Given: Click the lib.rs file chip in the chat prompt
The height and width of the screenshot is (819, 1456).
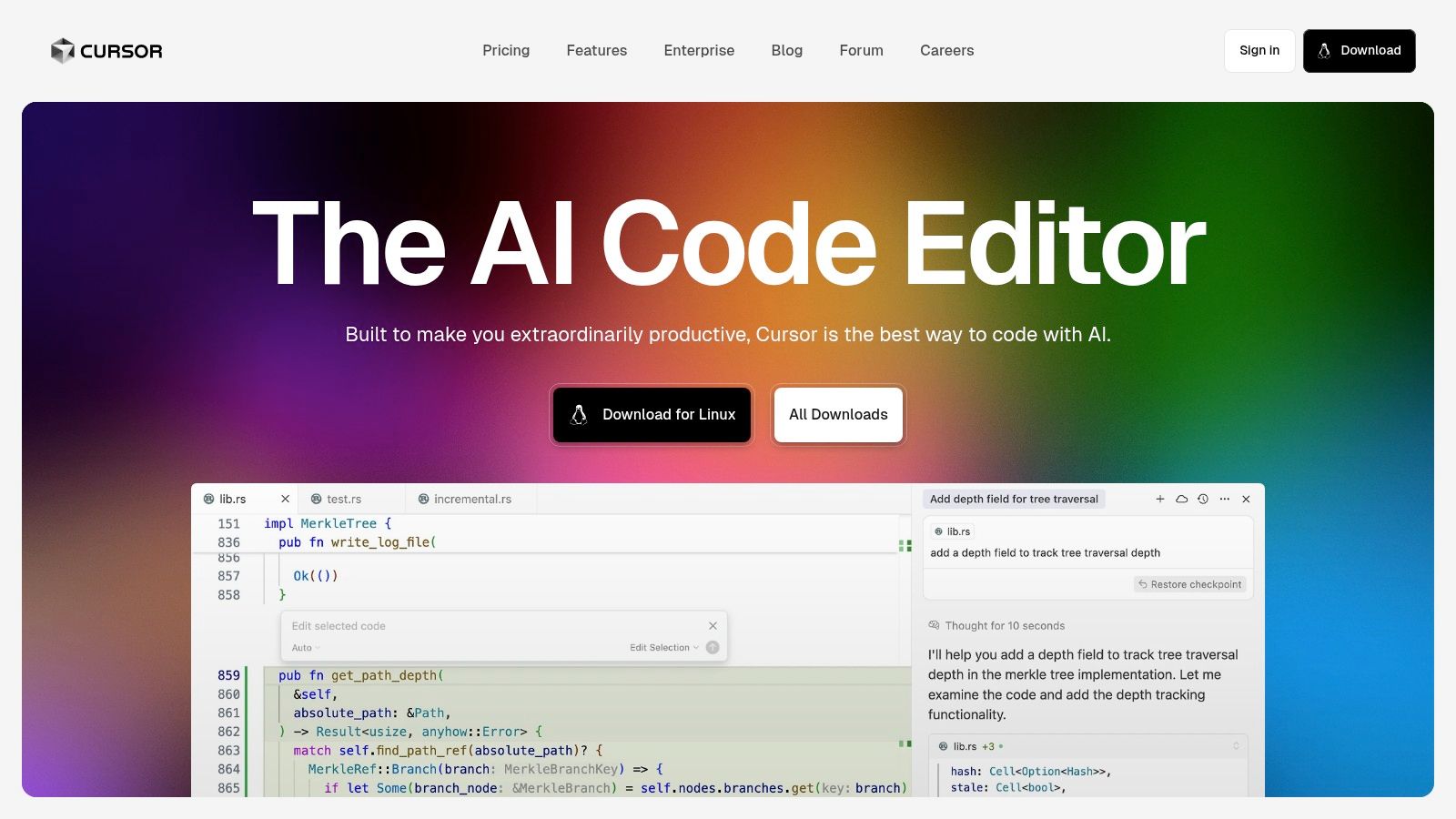Looking at the screenshot, I should [953, 531].
